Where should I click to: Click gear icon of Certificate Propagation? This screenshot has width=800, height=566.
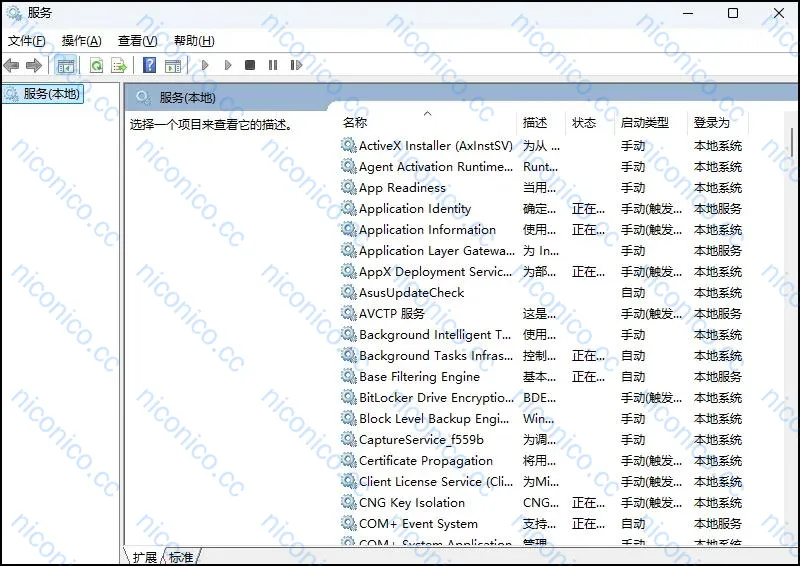point(349,460)
